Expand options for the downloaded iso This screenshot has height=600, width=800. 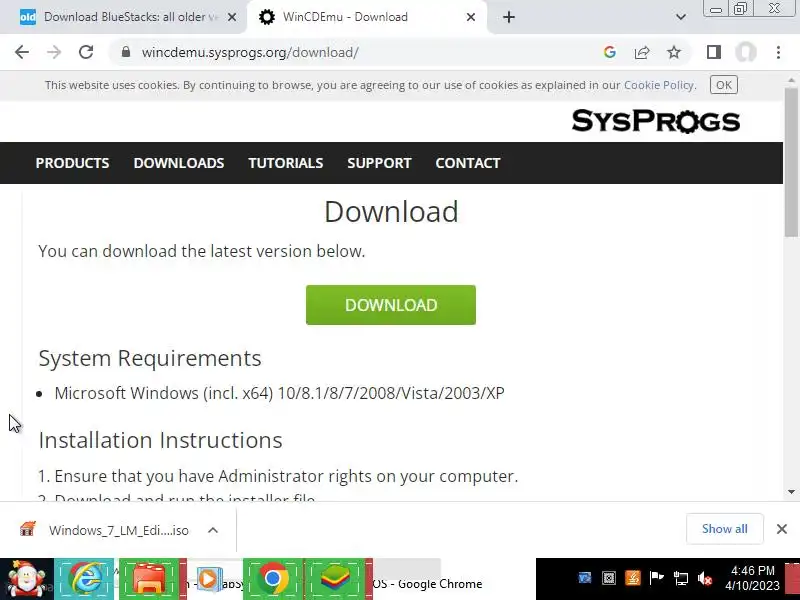click(x=213, y=530)
